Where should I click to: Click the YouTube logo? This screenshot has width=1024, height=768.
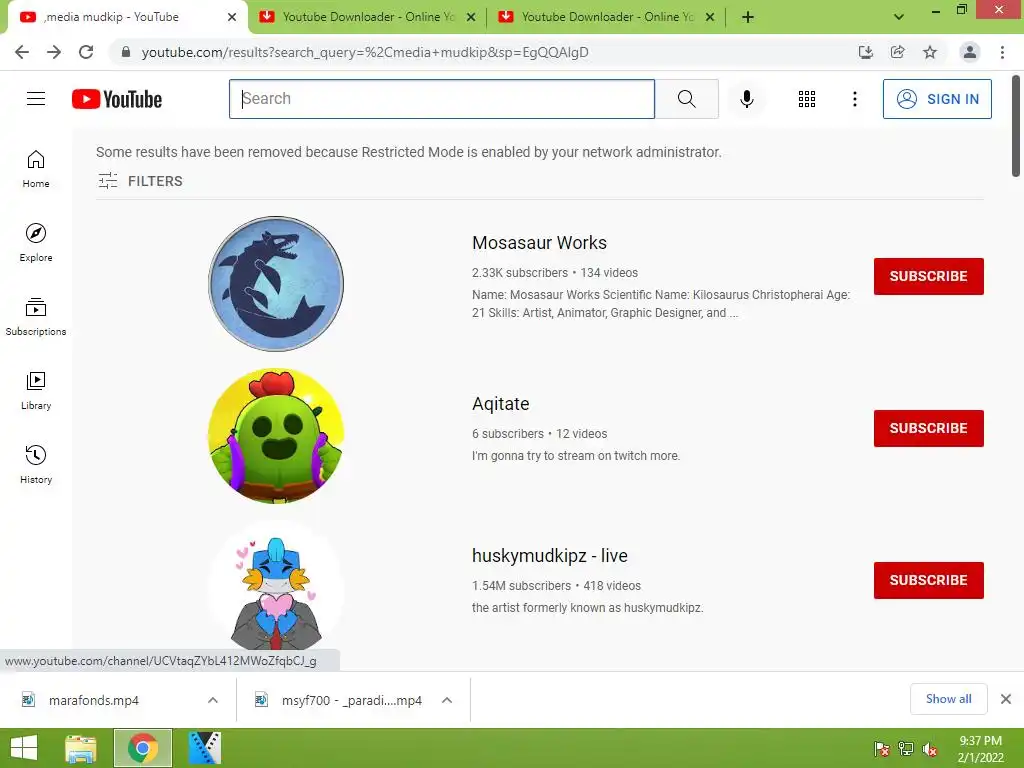[x=117, y=99]
